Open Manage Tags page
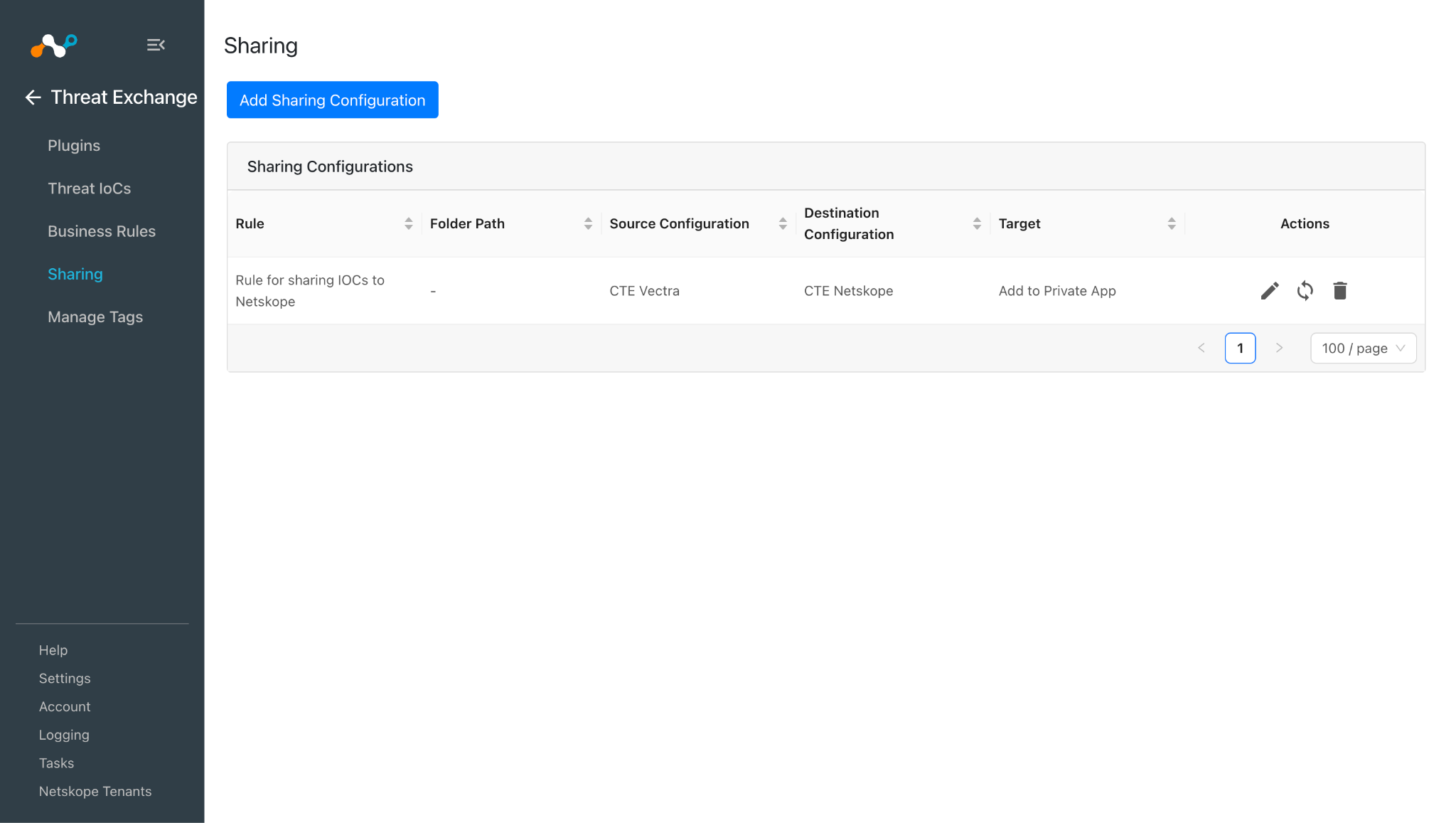The height and width of the screenshot is (823, 1456). click(x=95, y=317)
